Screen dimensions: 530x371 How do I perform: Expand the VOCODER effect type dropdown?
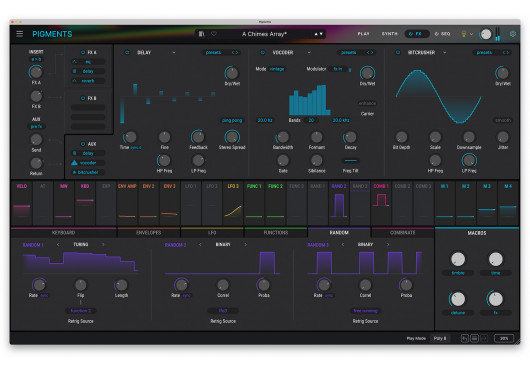[309, 52]
